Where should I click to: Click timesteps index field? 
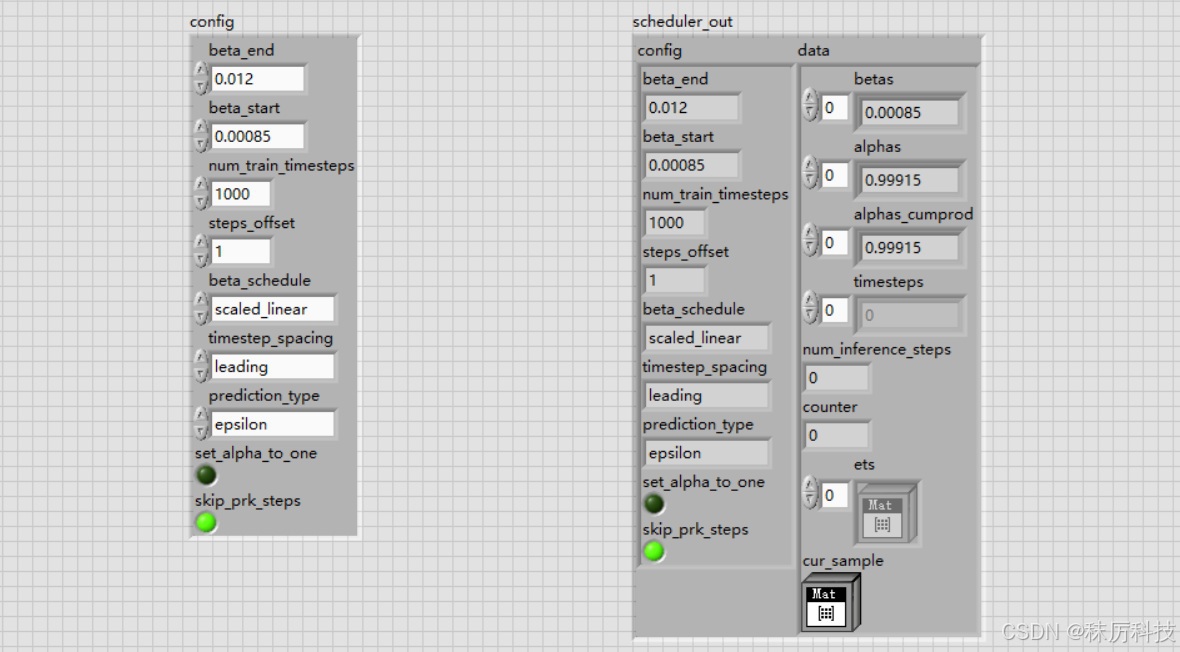click(835, 309)
